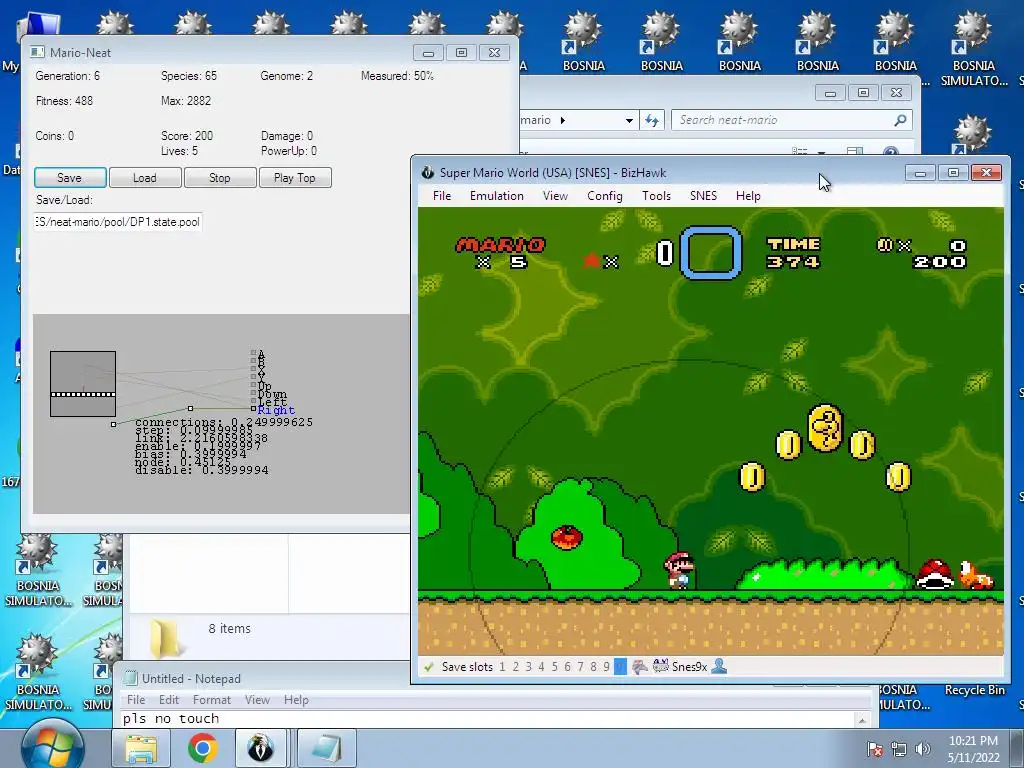1024x768 pixels.
Task: Click the Mario-Neat window icon
Action: (x=37, y=52)
